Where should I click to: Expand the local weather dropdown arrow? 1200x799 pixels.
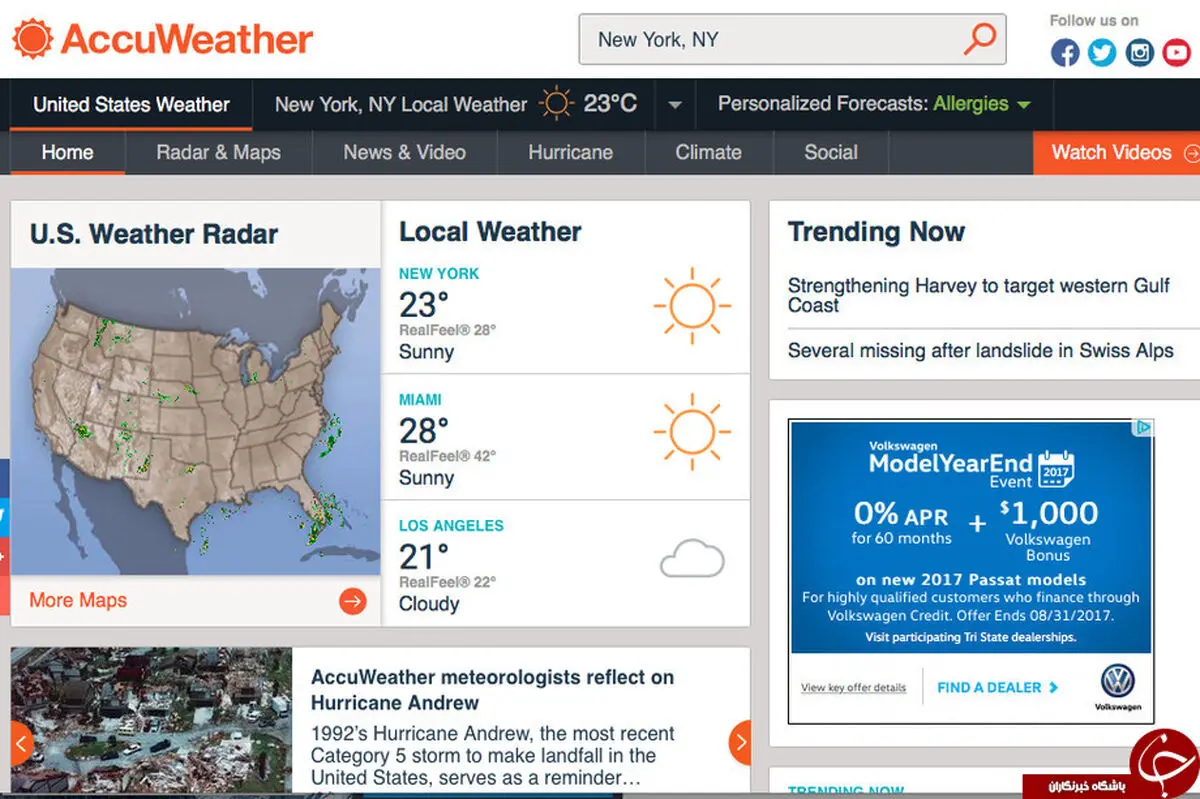click(x=676, y=105)
